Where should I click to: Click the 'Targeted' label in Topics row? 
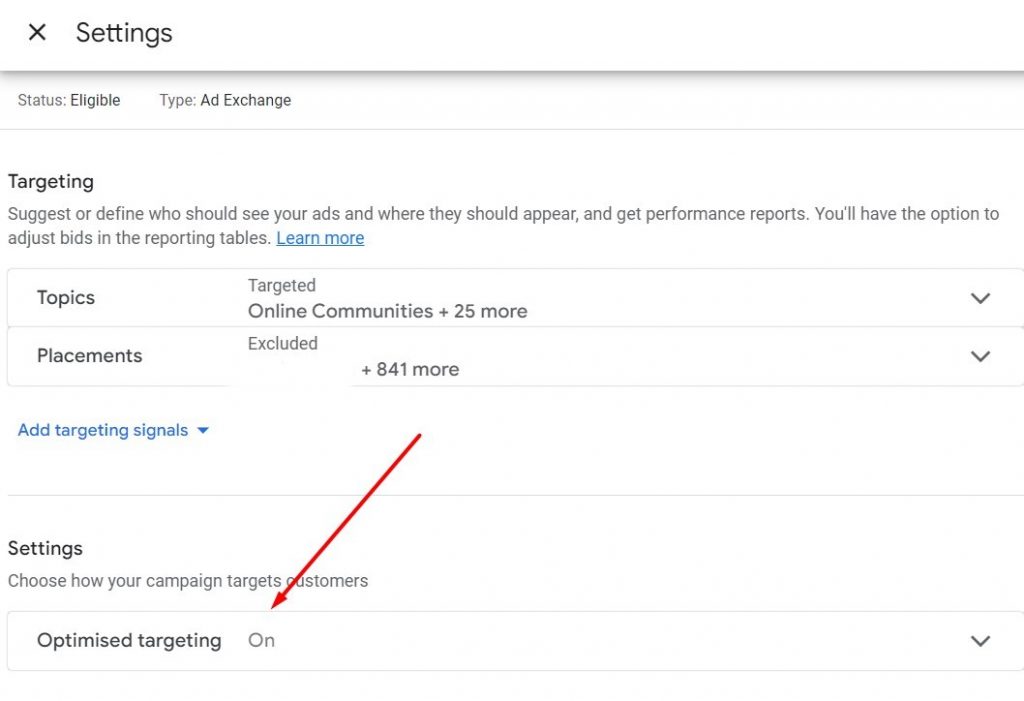[282, 285]
